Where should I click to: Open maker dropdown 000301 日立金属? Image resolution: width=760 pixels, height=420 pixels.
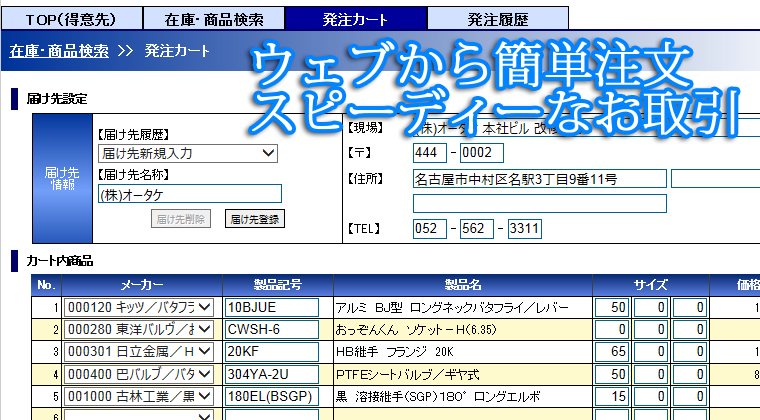139,351
